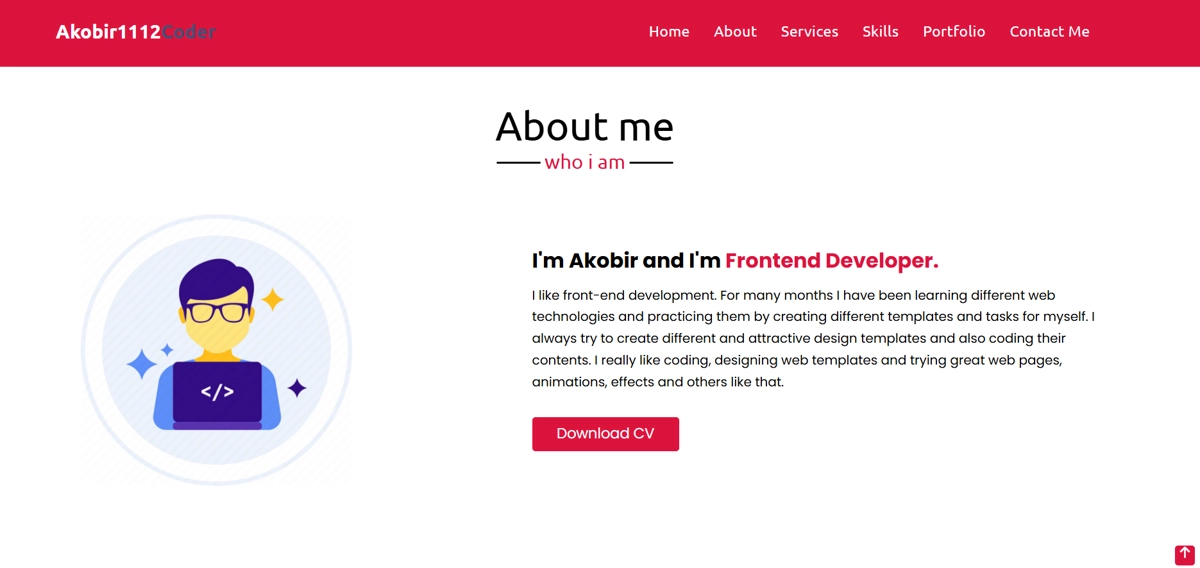Image resolution: width=1200 pixels, height=568 pixels.
Task: Go to the About section
Action: click(x=735, y=32)
